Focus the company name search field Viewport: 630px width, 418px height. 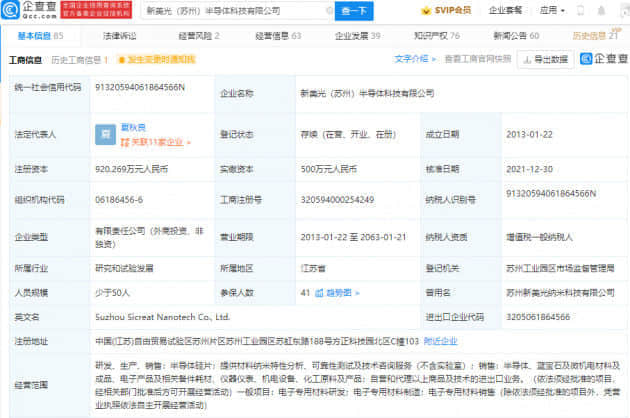[x=235, y=11]
